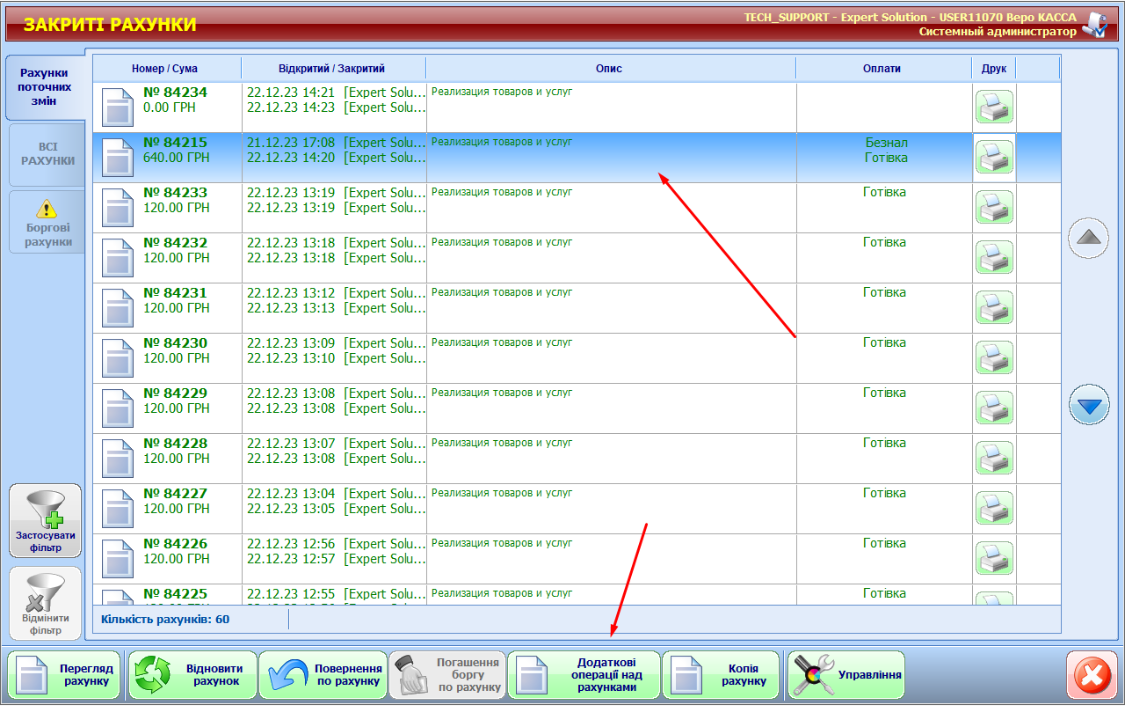
Task: Open the Управління tools menu
Action: [846, 675]
